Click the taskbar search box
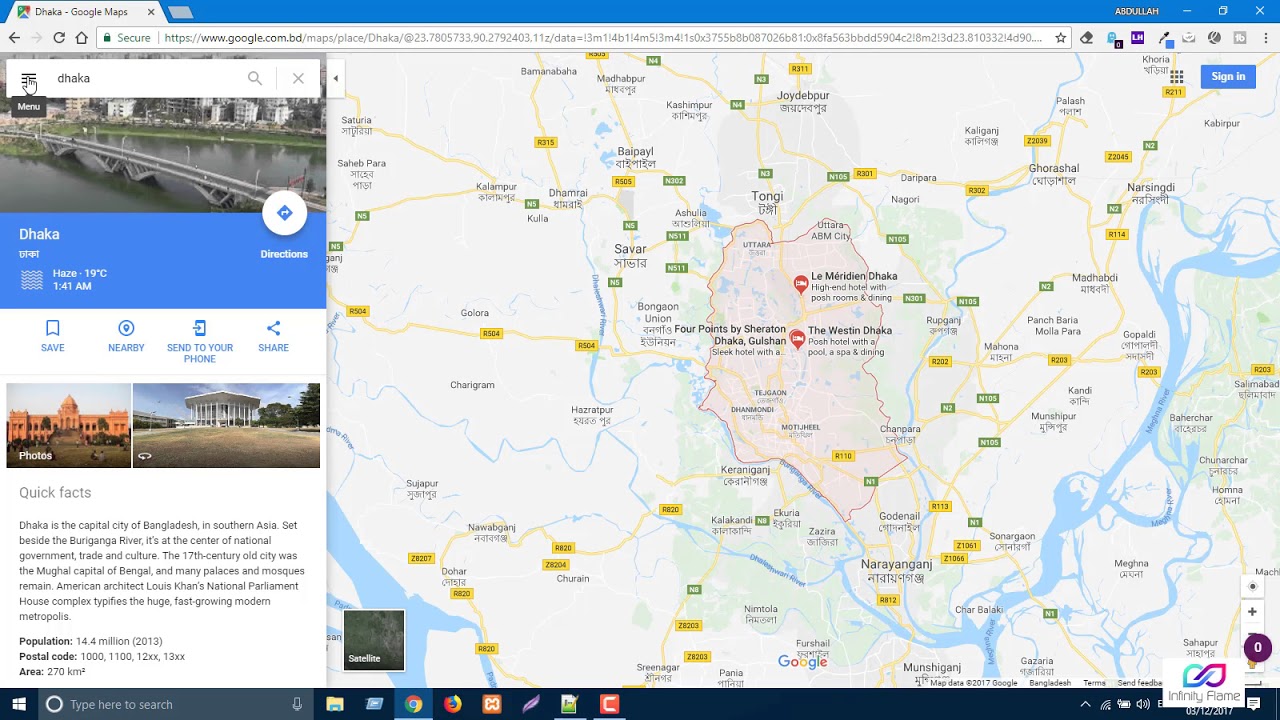The image size is (1280, 720). (x=175, y=704)
